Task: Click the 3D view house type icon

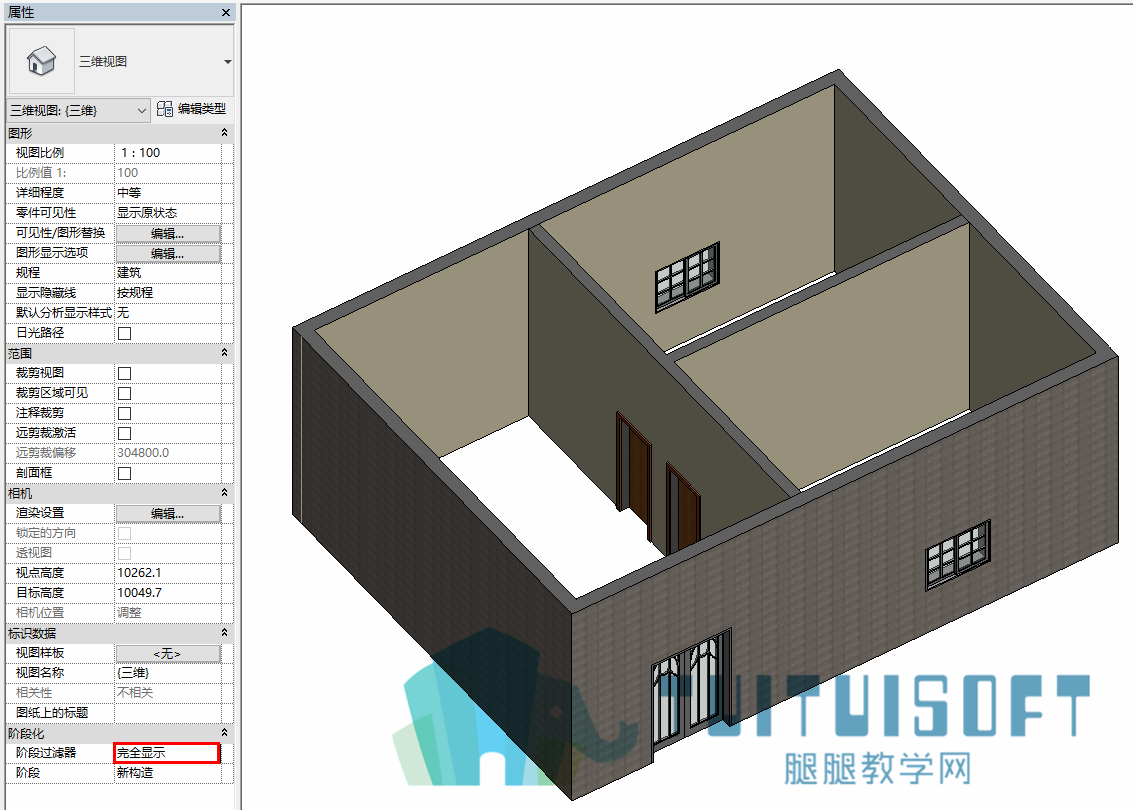Action: pos(41,61)
